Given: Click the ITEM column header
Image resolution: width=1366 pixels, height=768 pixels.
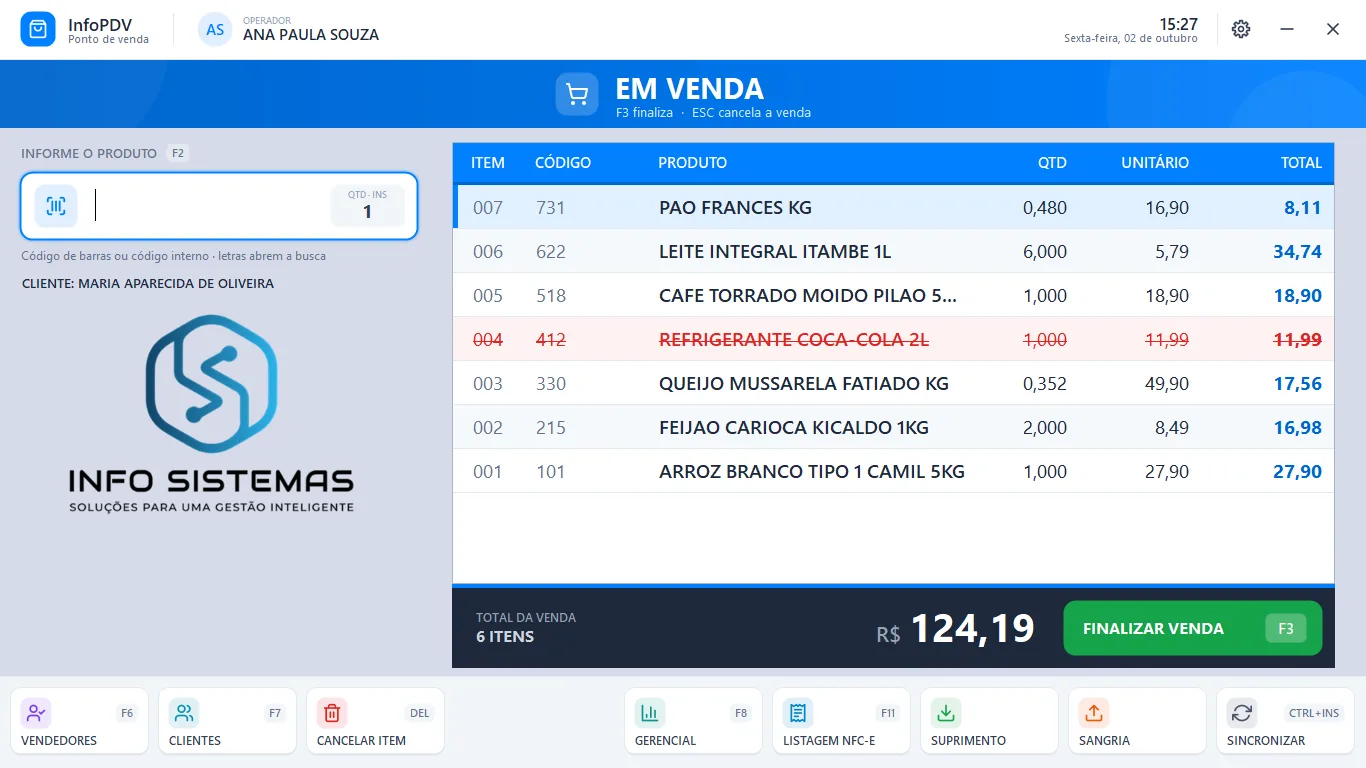Looking at the screenshot, I should (x=488, y=163).
